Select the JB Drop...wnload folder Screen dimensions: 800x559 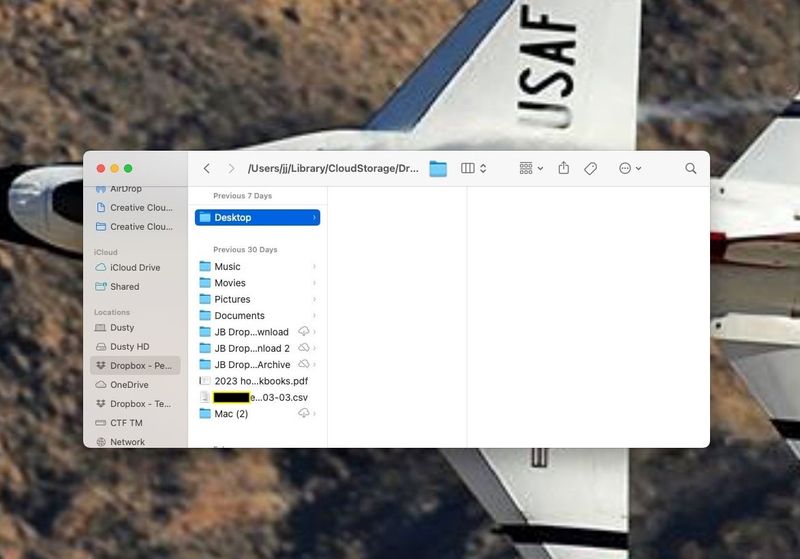point(257,332)
